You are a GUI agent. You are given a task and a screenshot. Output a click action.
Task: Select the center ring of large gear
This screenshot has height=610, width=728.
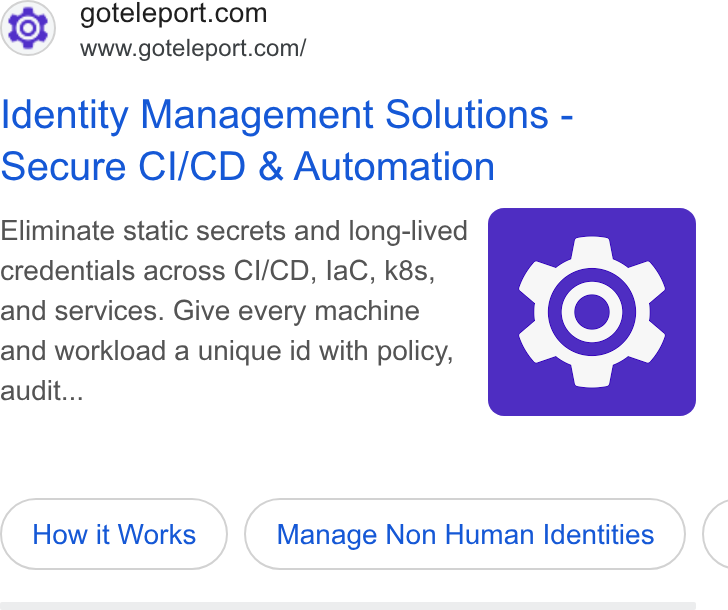(x=592, y=311)
